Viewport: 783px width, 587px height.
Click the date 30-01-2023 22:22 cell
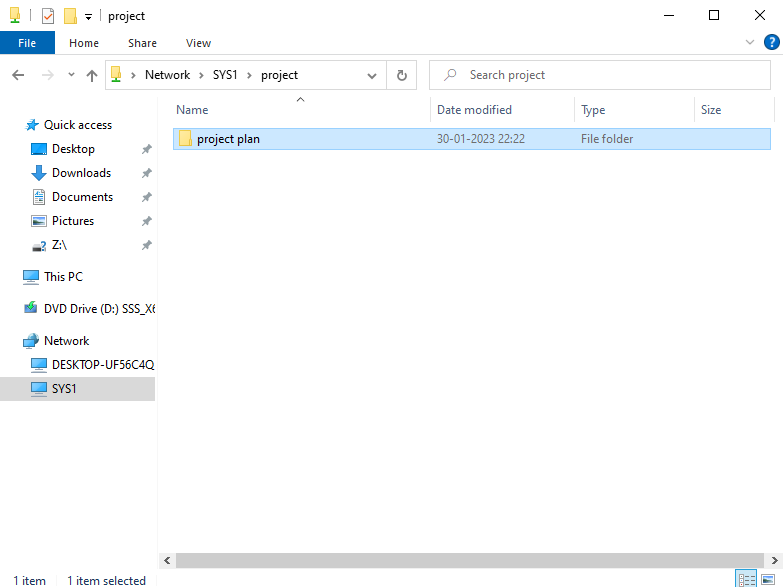coord(481,139)
